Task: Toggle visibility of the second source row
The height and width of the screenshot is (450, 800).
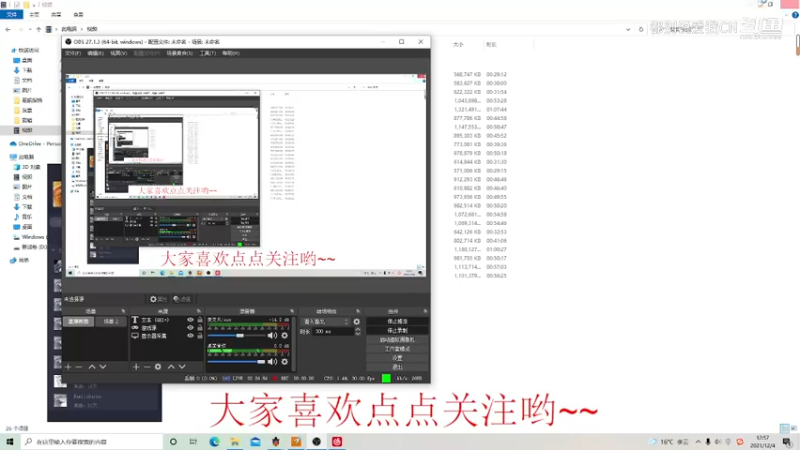Action: coord(190,328)
